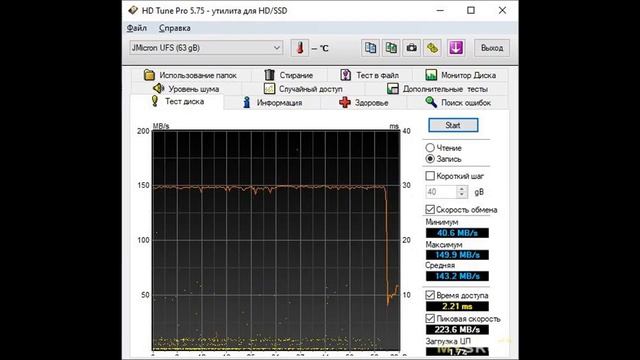This screenshot has height=360, width=640.
Task: Switch to the Уровень шума tab
Action: [x=186, y=89]
